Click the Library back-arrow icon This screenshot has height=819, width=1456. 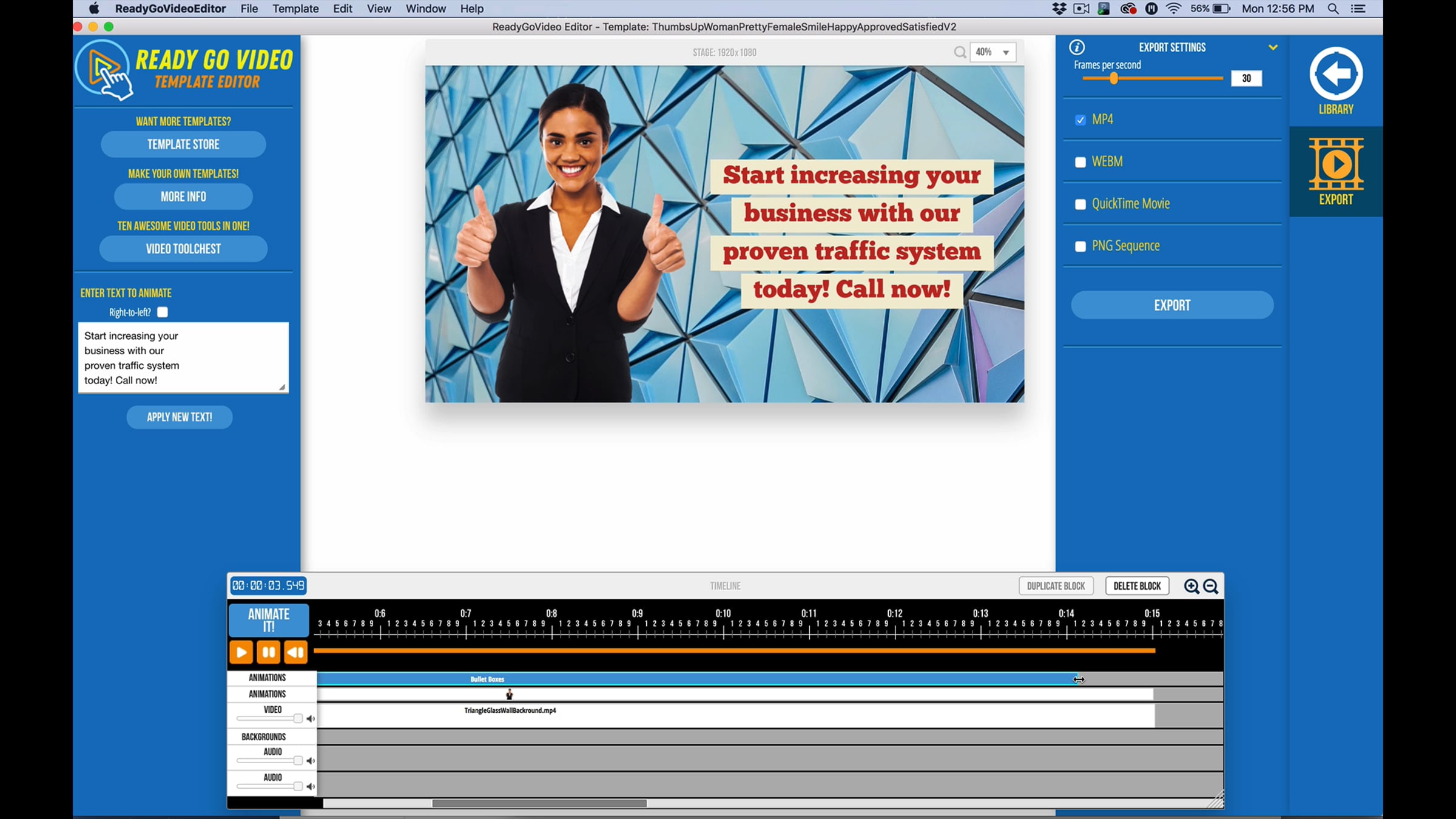pos(1335,74)
